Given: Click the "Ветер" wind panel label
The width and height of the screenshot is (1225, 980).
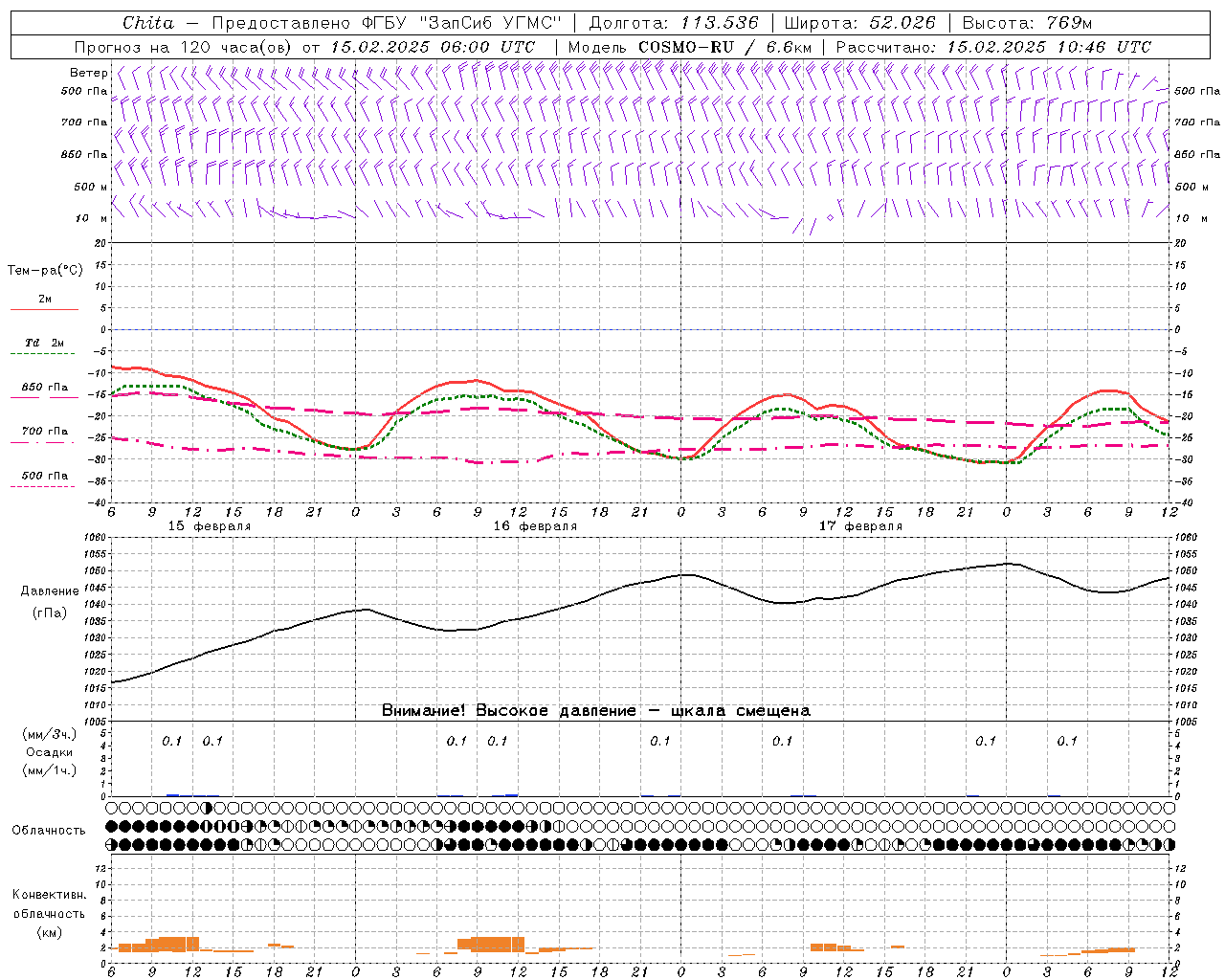Looking at the screenshot, I should point(88,73).
